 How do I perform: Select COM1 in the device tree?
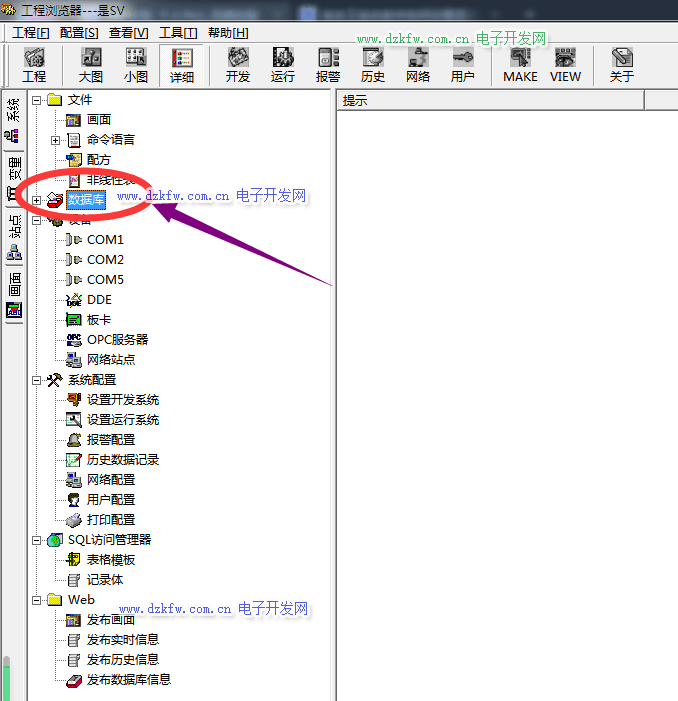(x=105, y=240)
